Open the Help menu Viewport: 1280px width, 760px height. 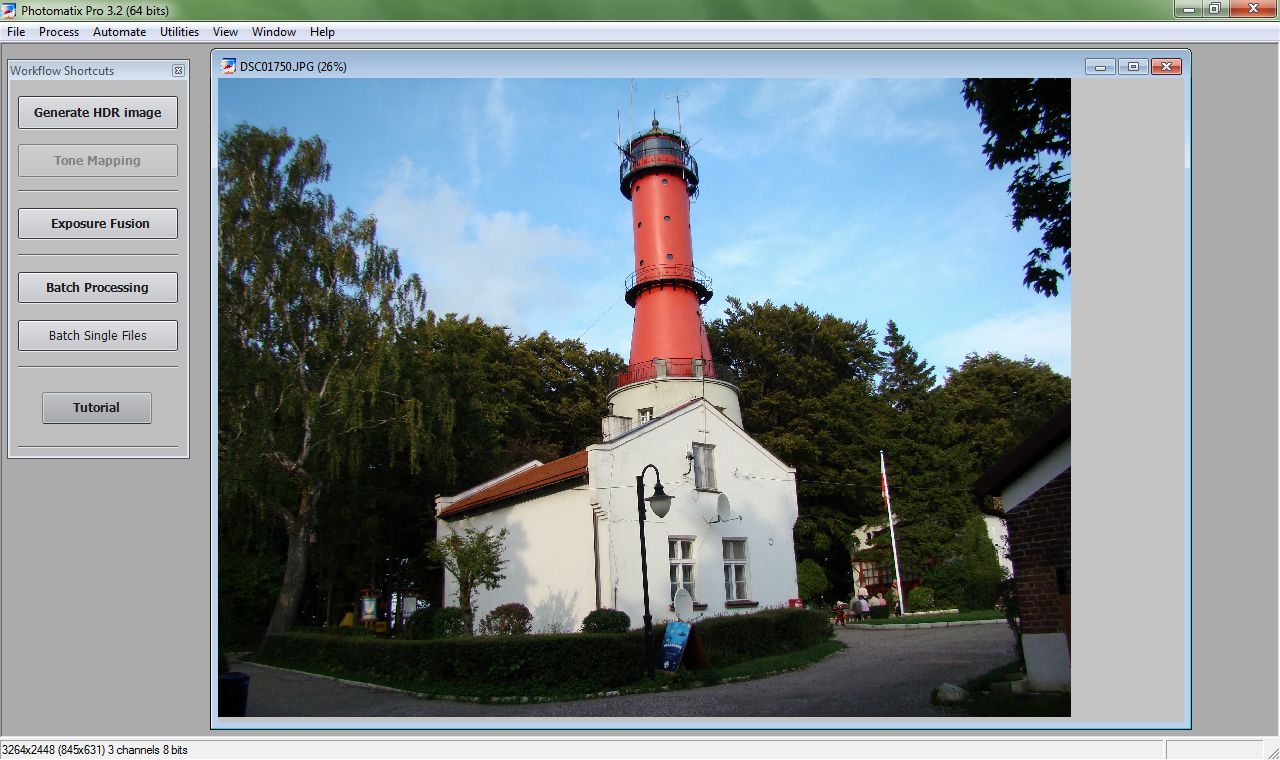322,32
